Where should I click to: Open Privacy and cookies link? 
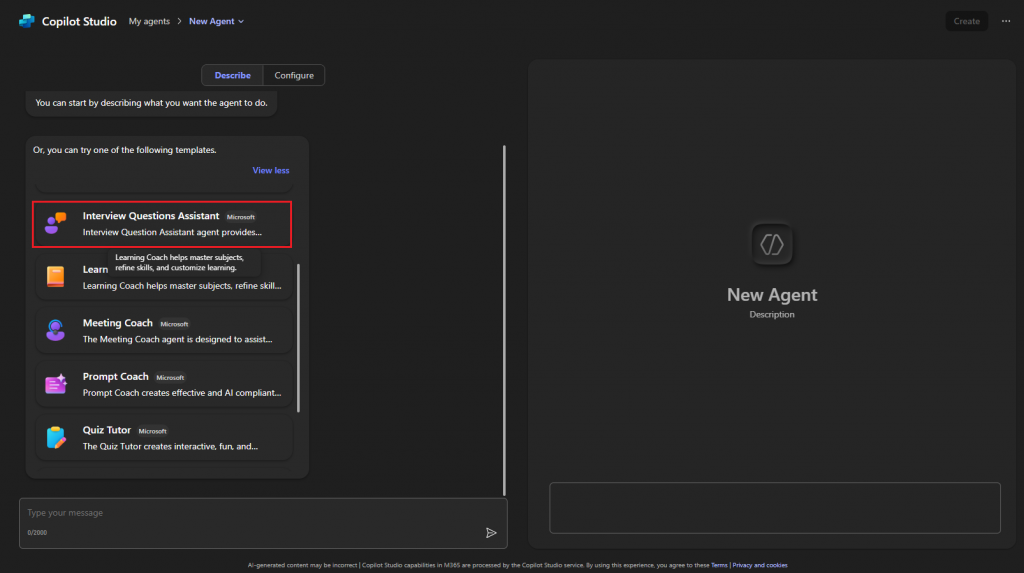(760, 565)
